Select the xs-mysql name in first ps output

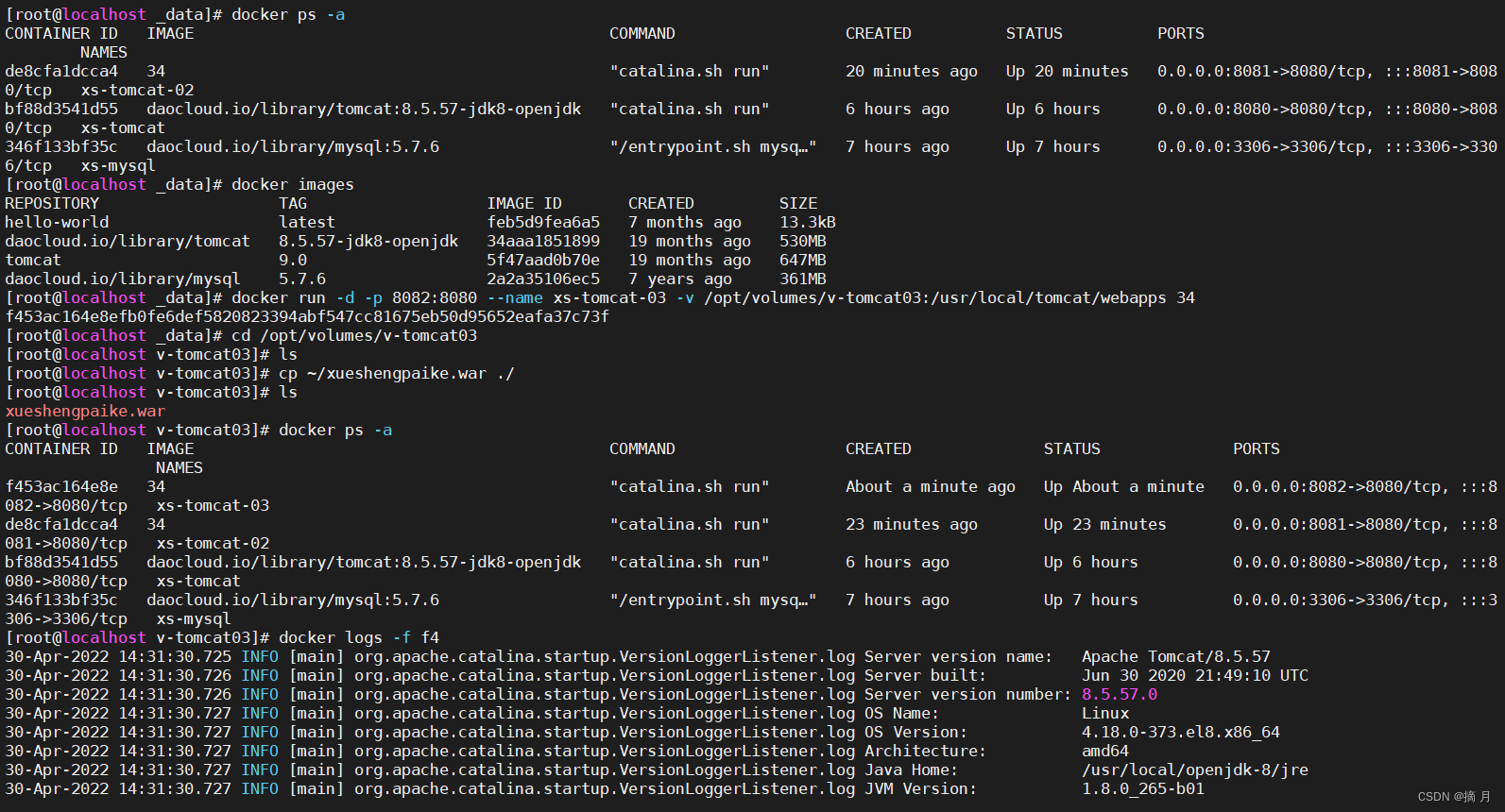click(x=118, y=165)
